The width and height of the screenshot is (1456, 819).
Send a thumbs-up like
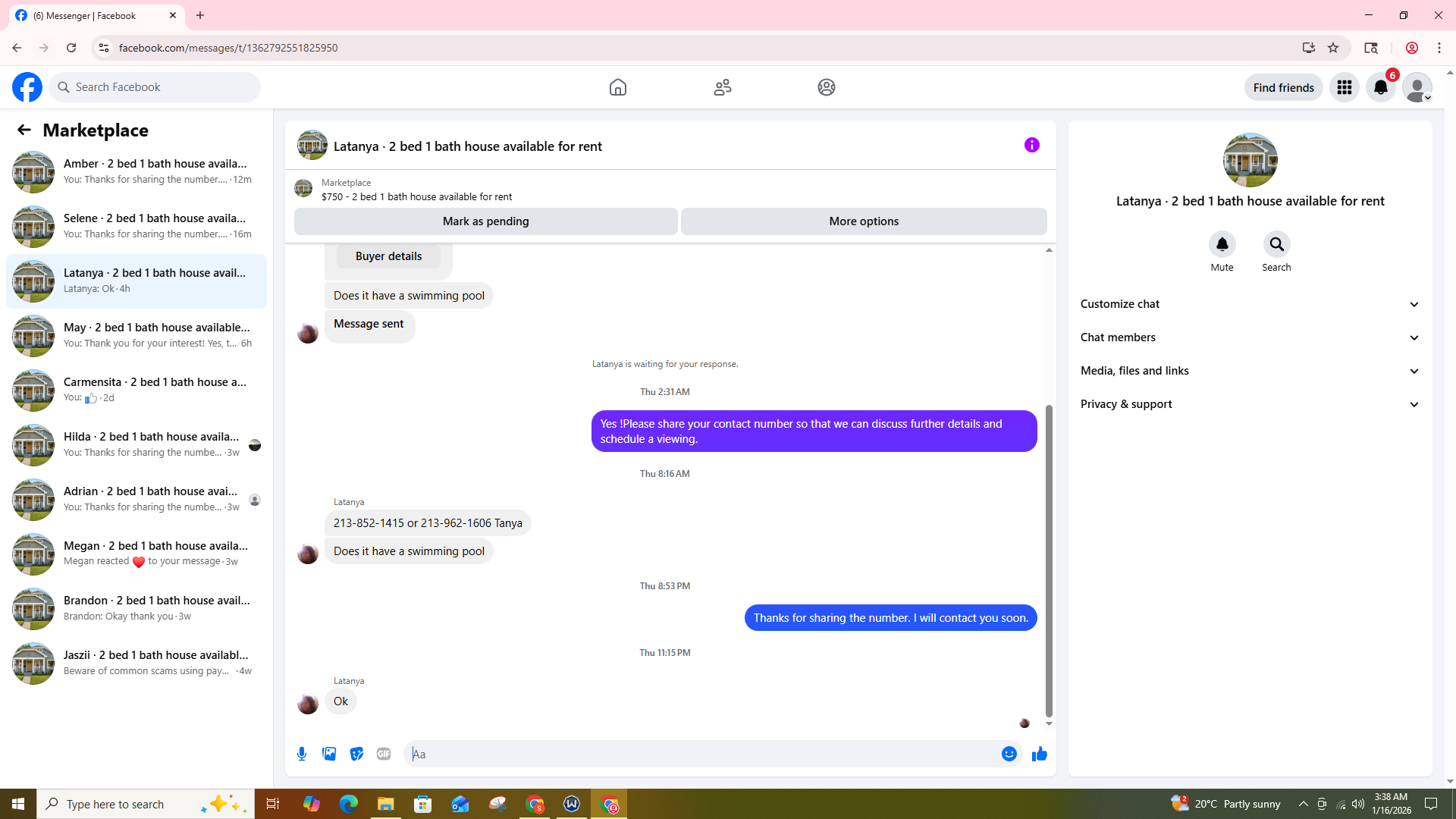(x=1039, y=754)
